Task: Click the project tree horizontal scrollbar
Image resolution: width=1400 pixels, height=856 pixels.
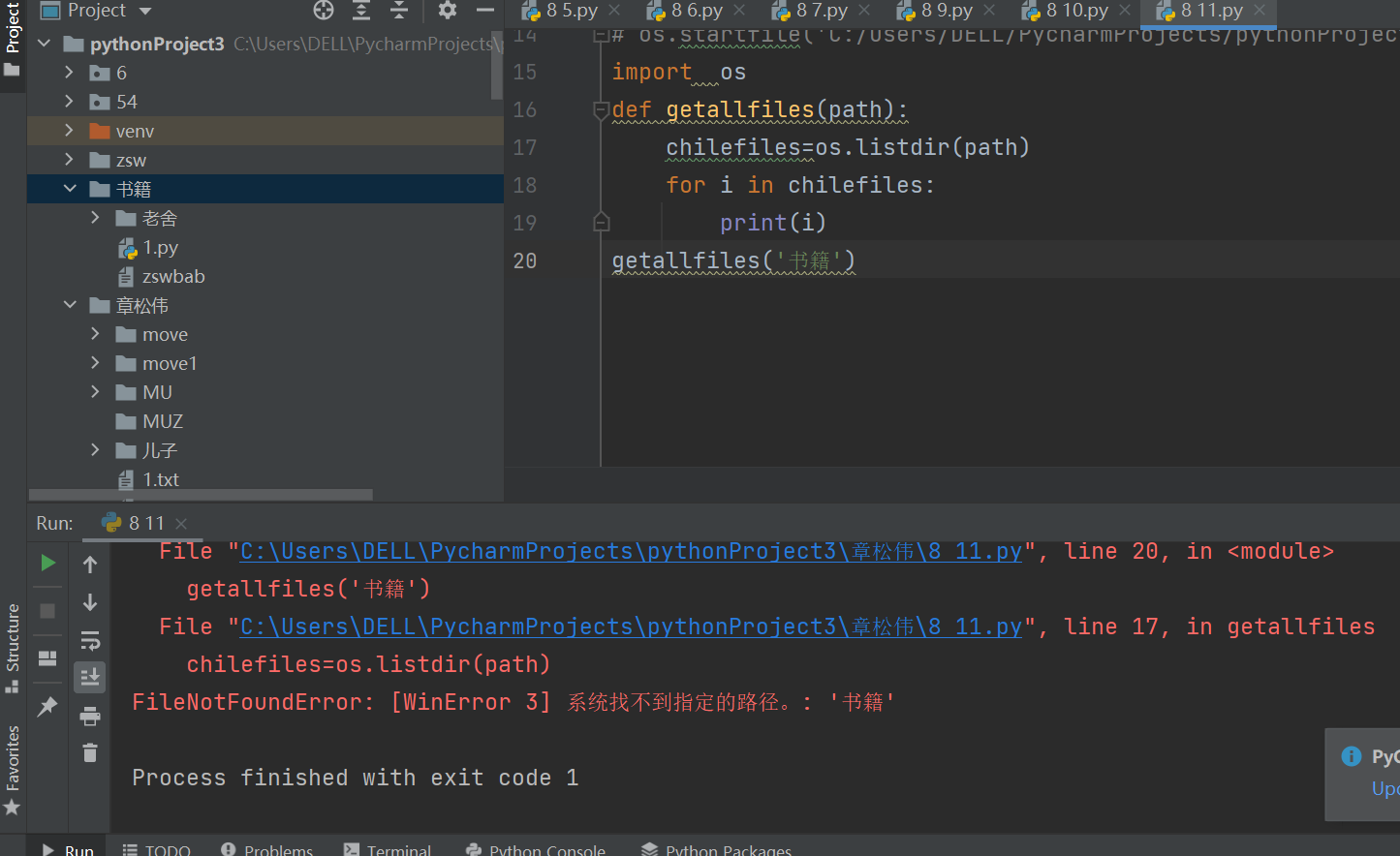Action: 201,495
